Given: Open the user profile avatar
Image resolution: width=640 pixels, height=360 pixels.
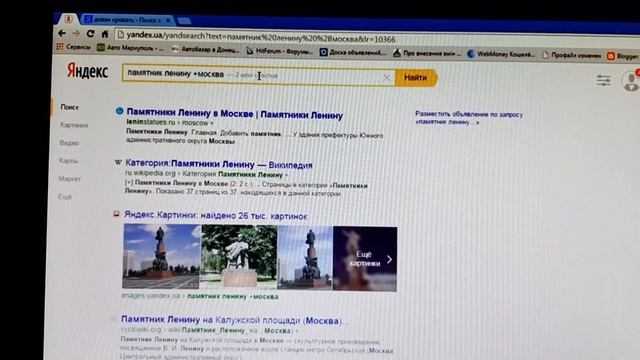Looking at the screenshot, I should (631, 81).
